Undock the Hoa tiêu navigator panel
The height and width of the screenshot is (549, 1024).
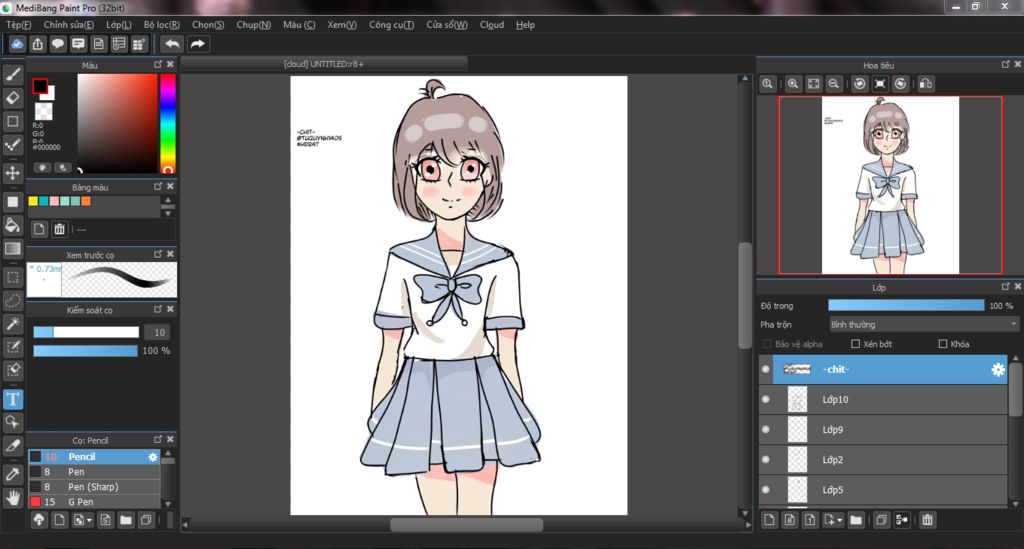[1005, 64]
